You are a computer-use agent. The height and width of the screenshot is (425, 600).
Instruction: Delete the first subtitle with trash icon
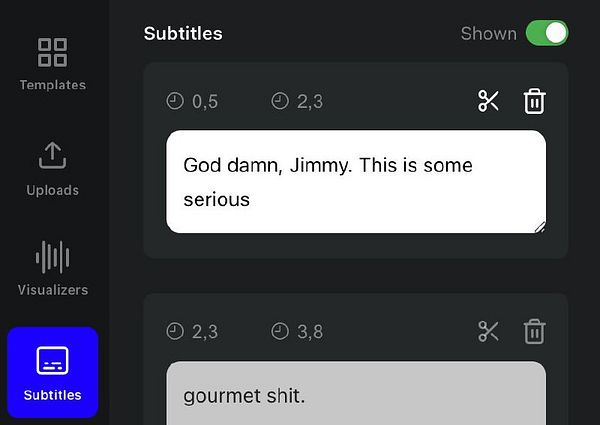tap(535, 101)
